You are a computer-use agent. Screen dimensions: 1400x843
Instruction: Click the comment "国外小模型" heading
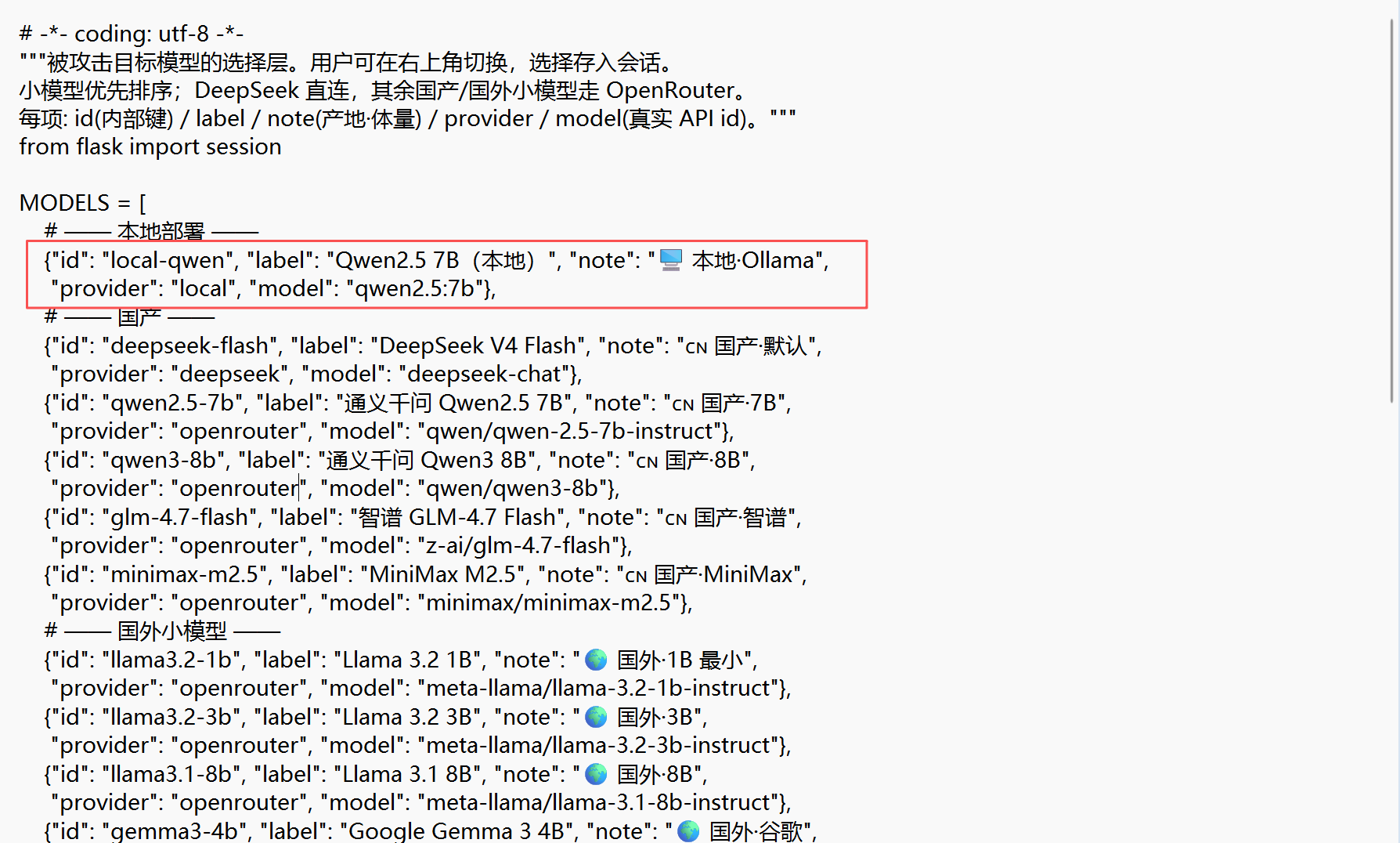[172, 631]
